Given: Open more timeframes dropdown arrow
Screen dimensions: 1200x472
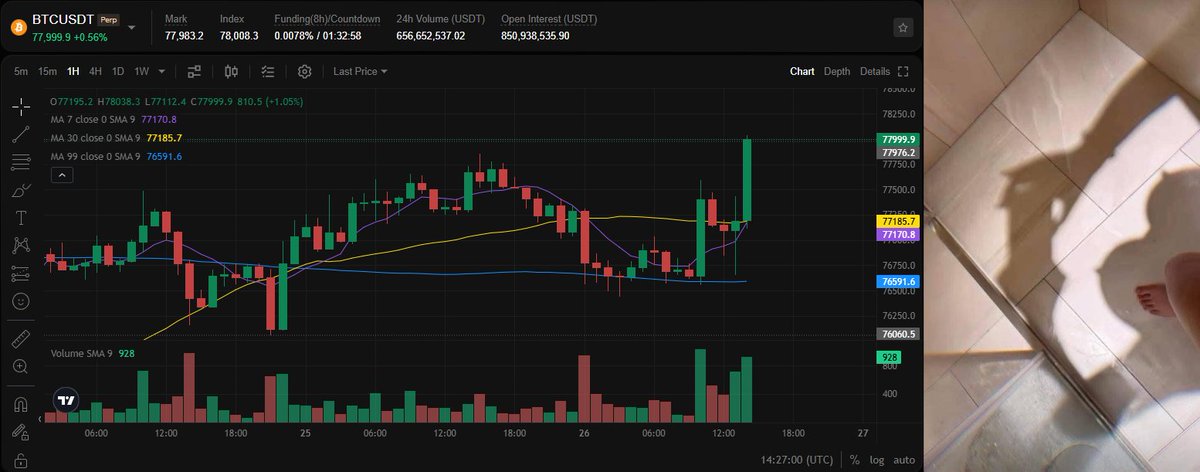Looking at the screenshot, I should coord(161,72).
